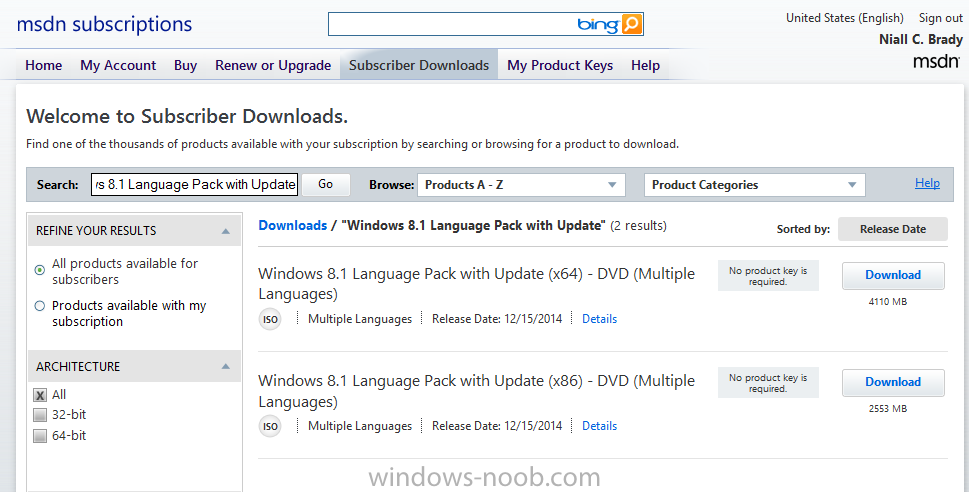Open Details for the x64 Language Pack
Viewport: 969px width, 492px height.
point(599,319)
